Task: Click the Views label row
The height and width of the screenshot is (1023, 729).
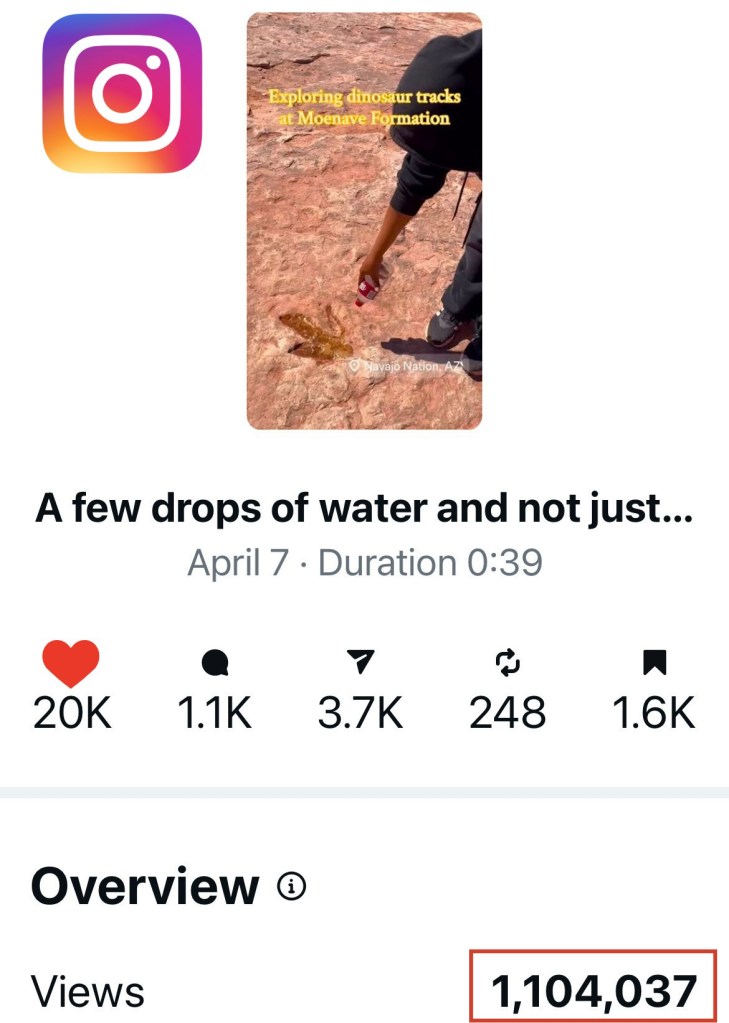Action: click(x=364, y=992)
